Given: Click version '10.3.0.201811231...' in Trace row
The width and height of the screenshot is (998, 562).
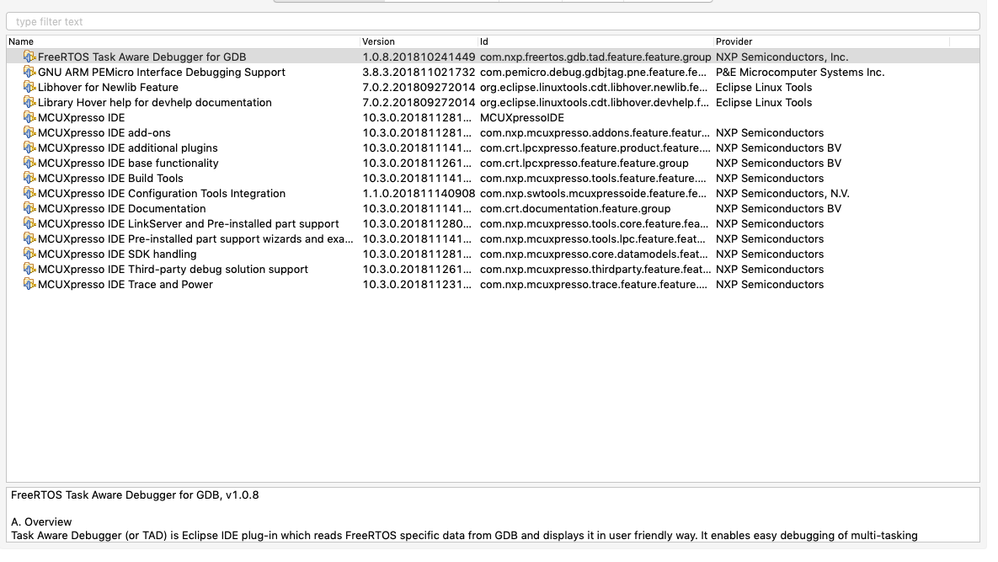Looking at the screenshot, I should pyautogui.click(x=418, y=285).
